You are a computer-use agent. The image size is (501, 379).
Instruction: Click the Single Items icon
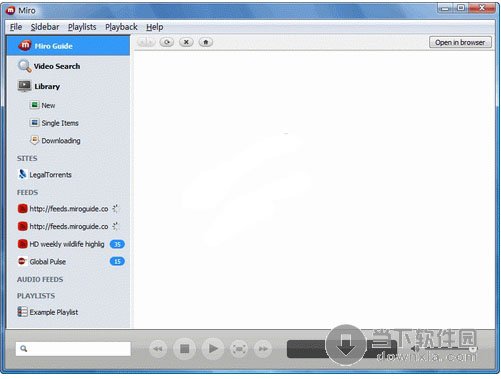[34, 123]
